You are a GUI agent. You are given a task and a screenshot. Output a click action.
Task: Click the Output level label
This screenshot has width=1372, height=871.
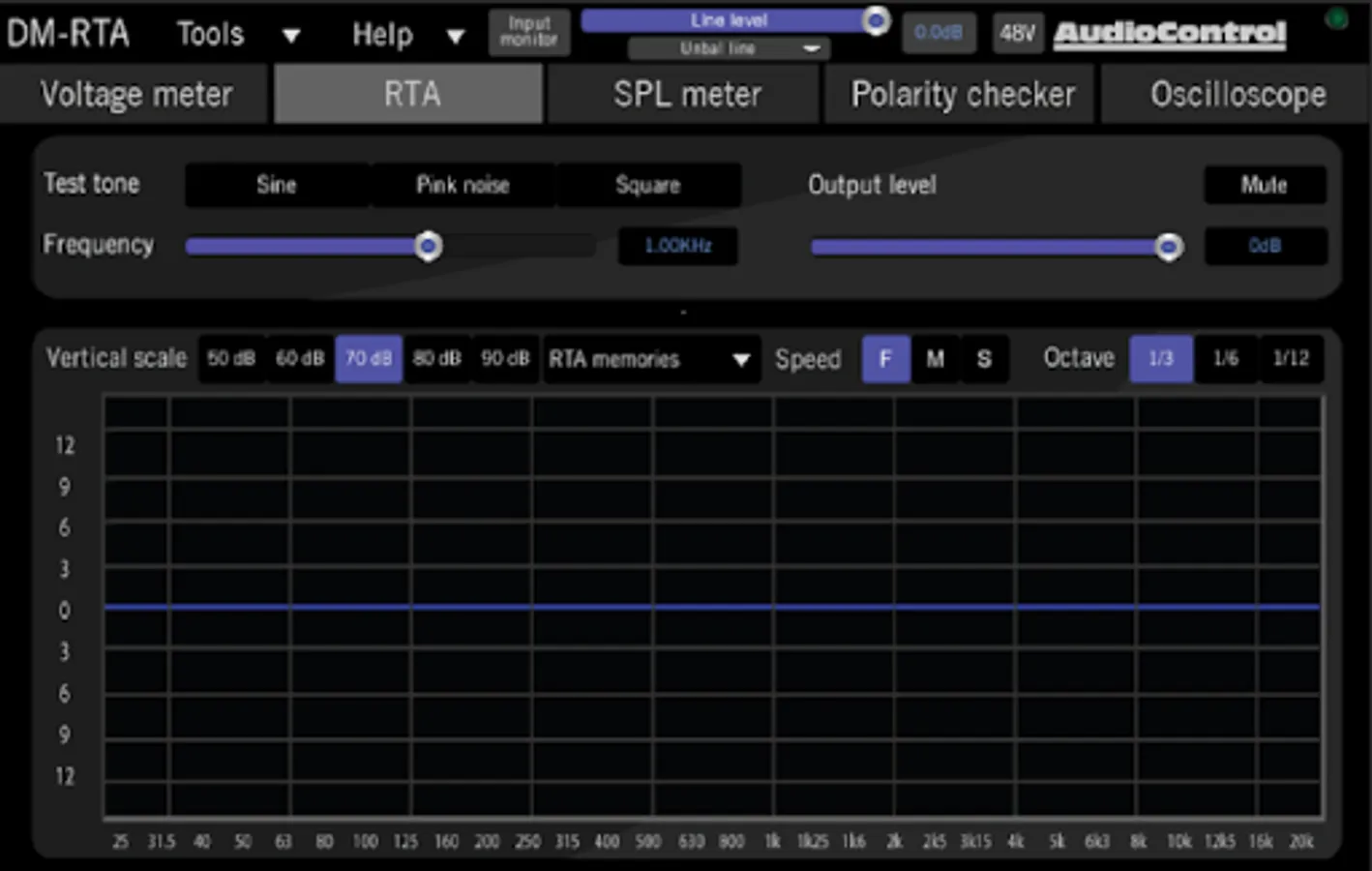(872, 185)
